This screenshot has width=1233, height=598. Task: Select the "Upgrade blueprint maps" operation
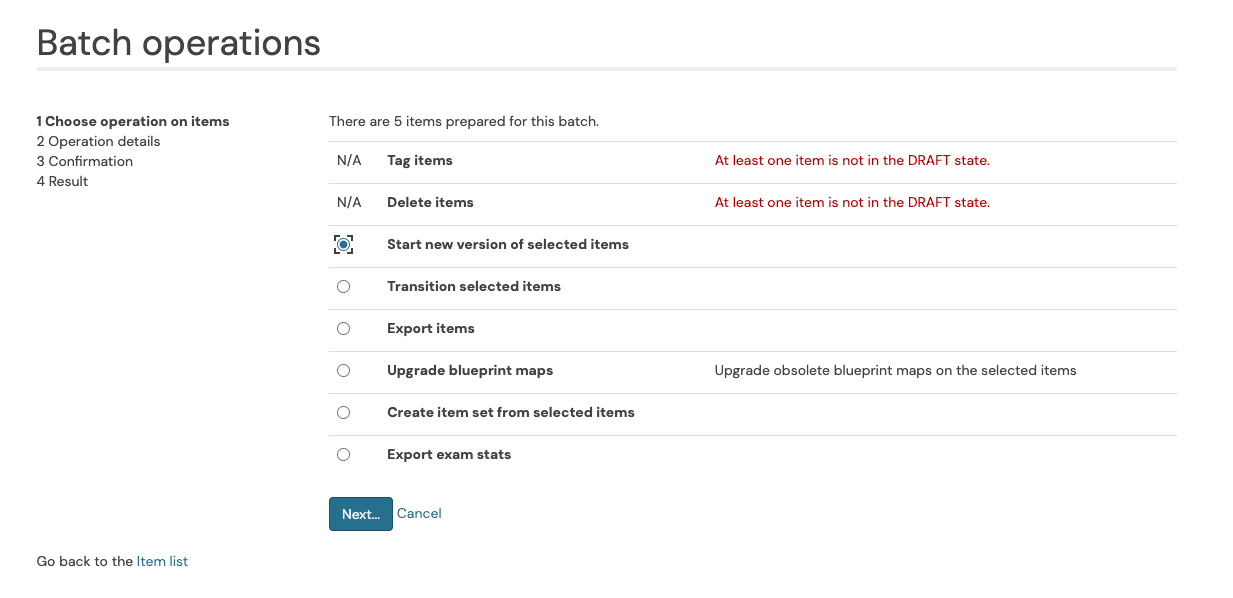pyautogui.click(x=343, y=370)
